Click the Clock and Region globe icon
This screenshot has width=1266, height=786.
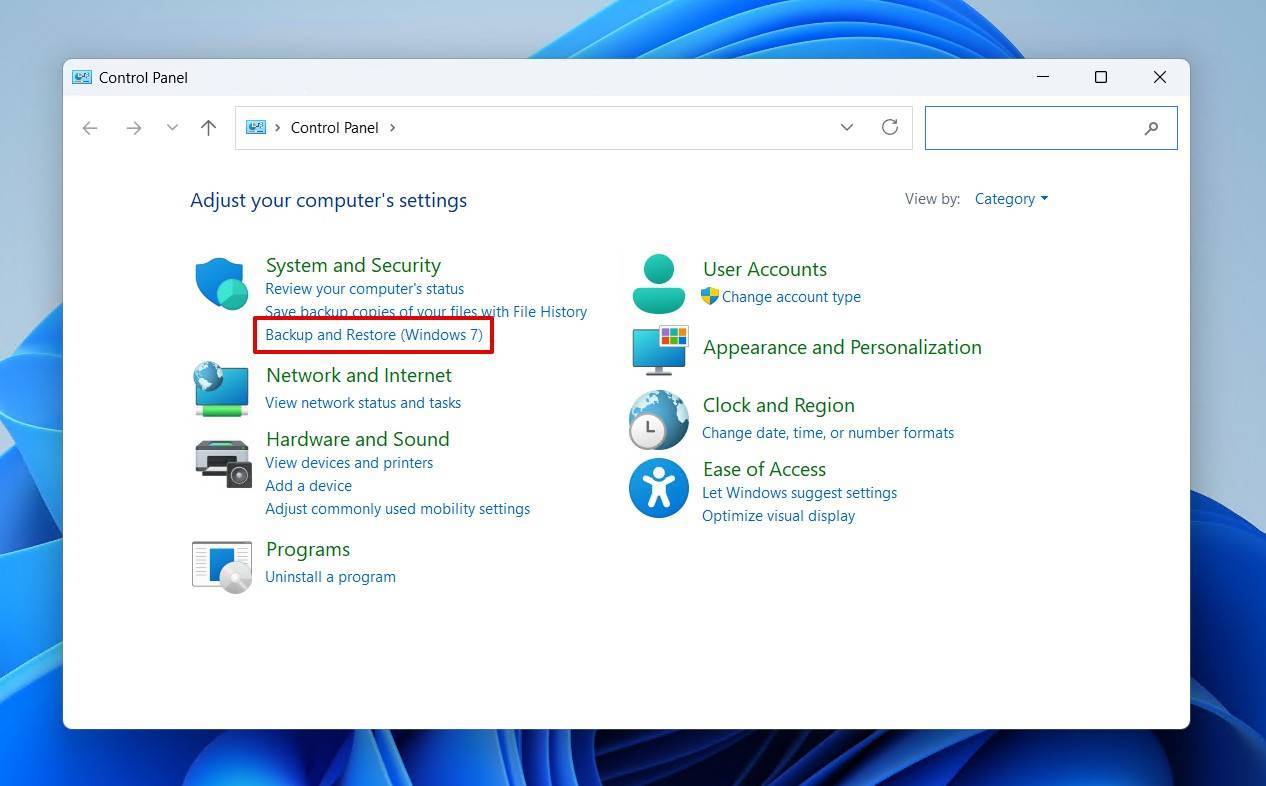click(658, 419)
